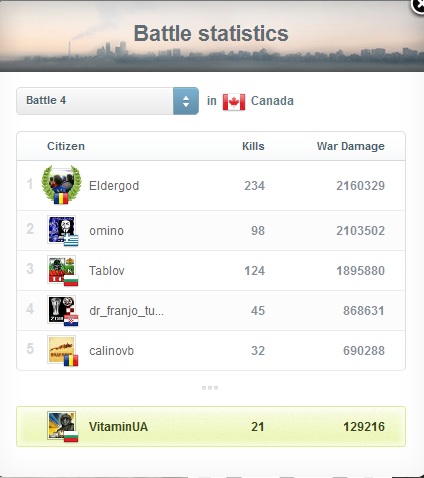The image size is (424, 478).
Task: Open VitaminUA's avatar thumbnail
Action: [x=62, y=426]
